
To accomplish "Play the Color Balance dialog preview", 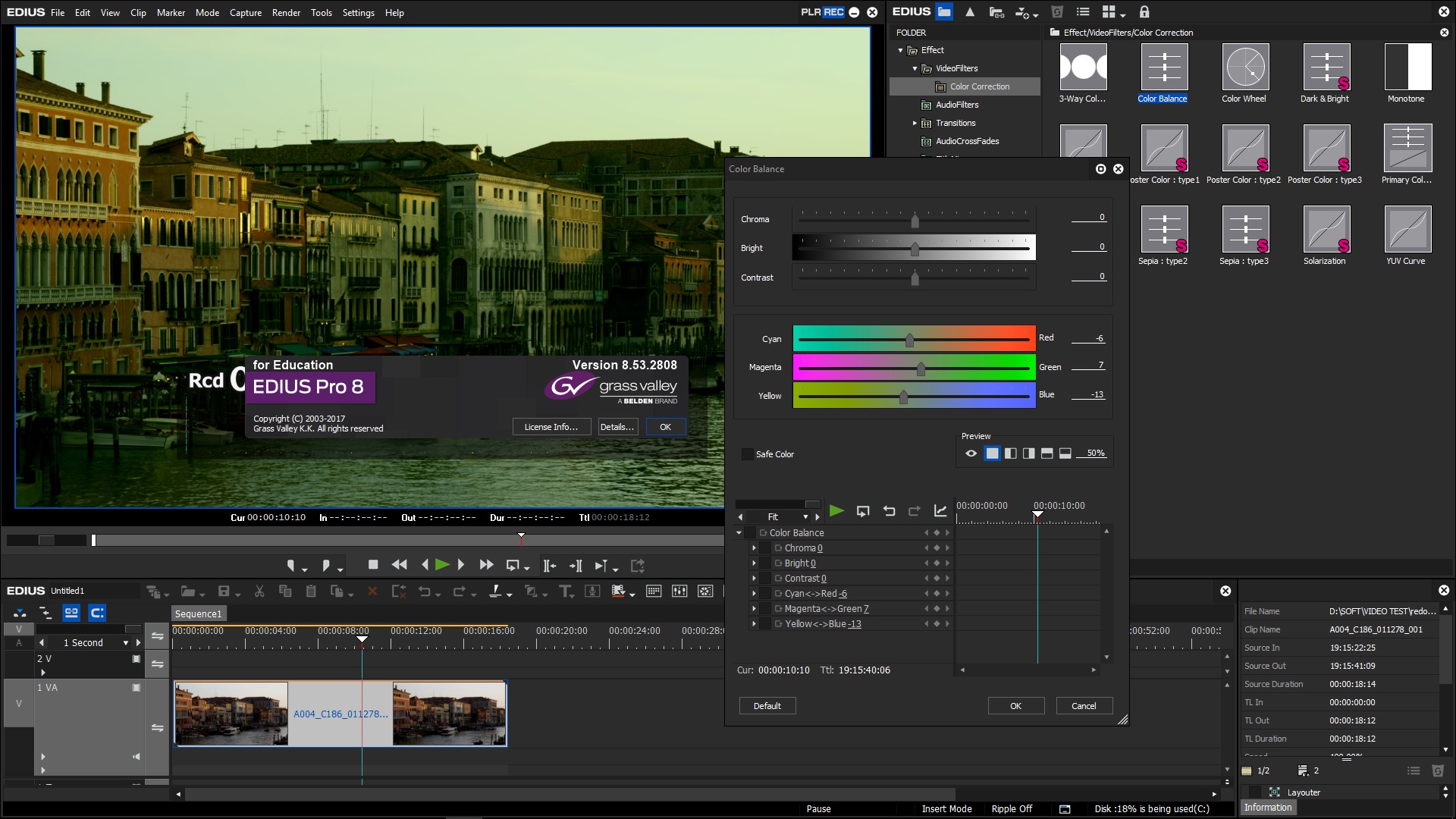I will (x=836, y=511).
